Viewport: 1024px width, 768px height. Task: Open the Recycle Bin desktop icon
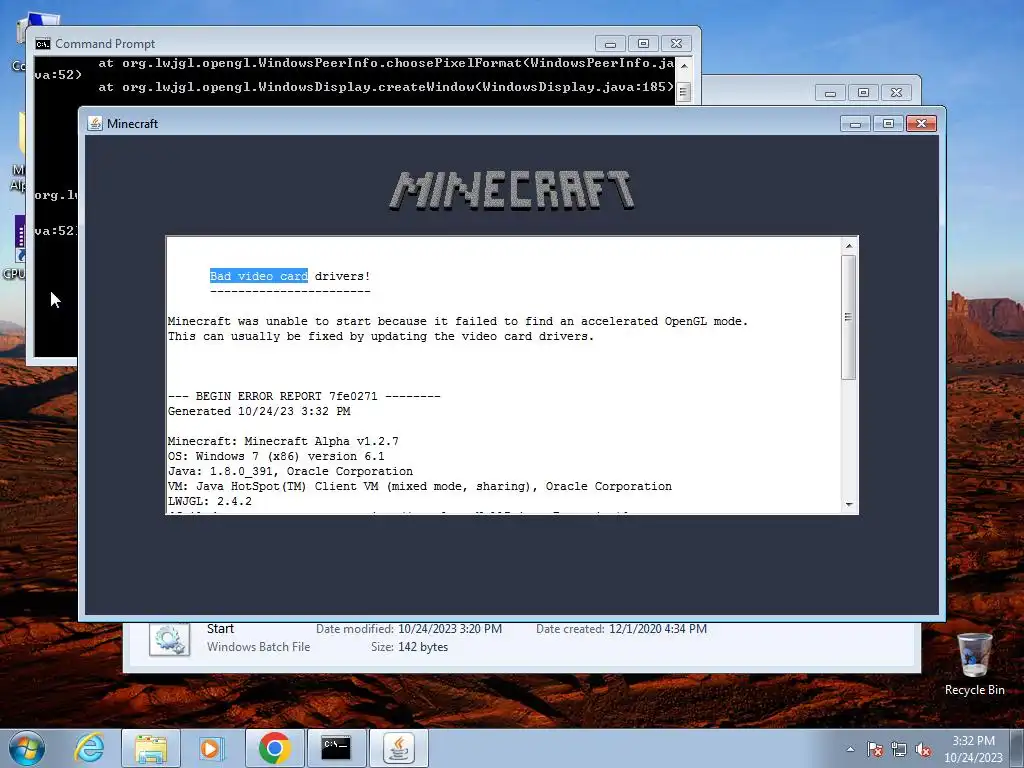click(x=974, y=664)
